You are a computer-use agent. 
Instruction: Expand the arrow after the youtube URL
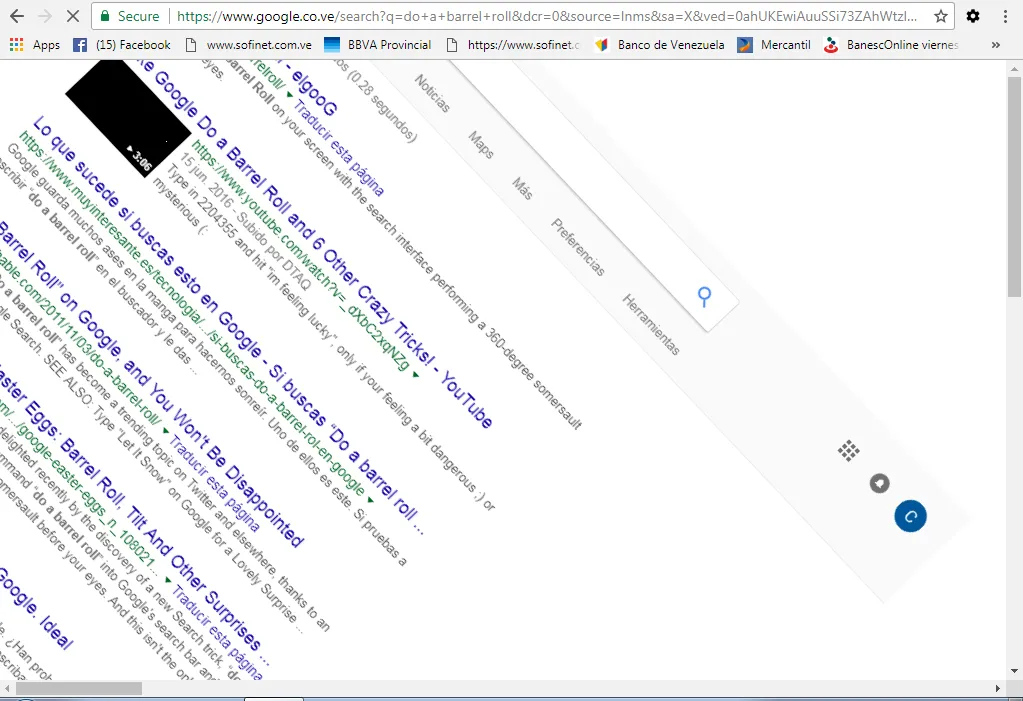(x=416, y=375)
